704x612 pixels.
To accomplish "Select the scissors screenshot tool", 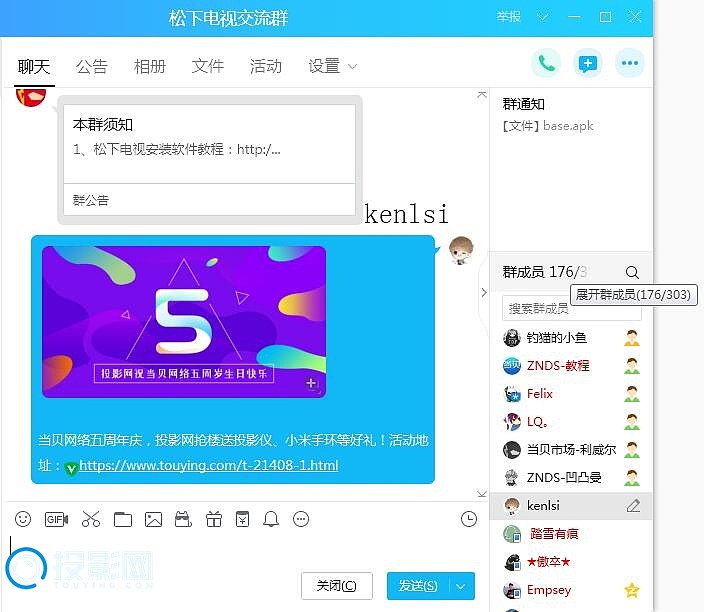I will pyautogui.click(x=91, y=519).
